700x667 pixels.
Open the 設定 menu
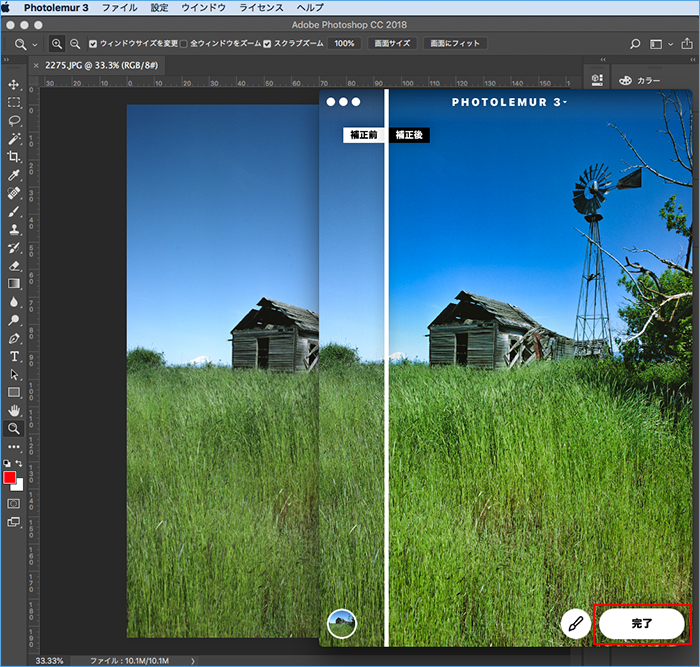coord(159,8)
